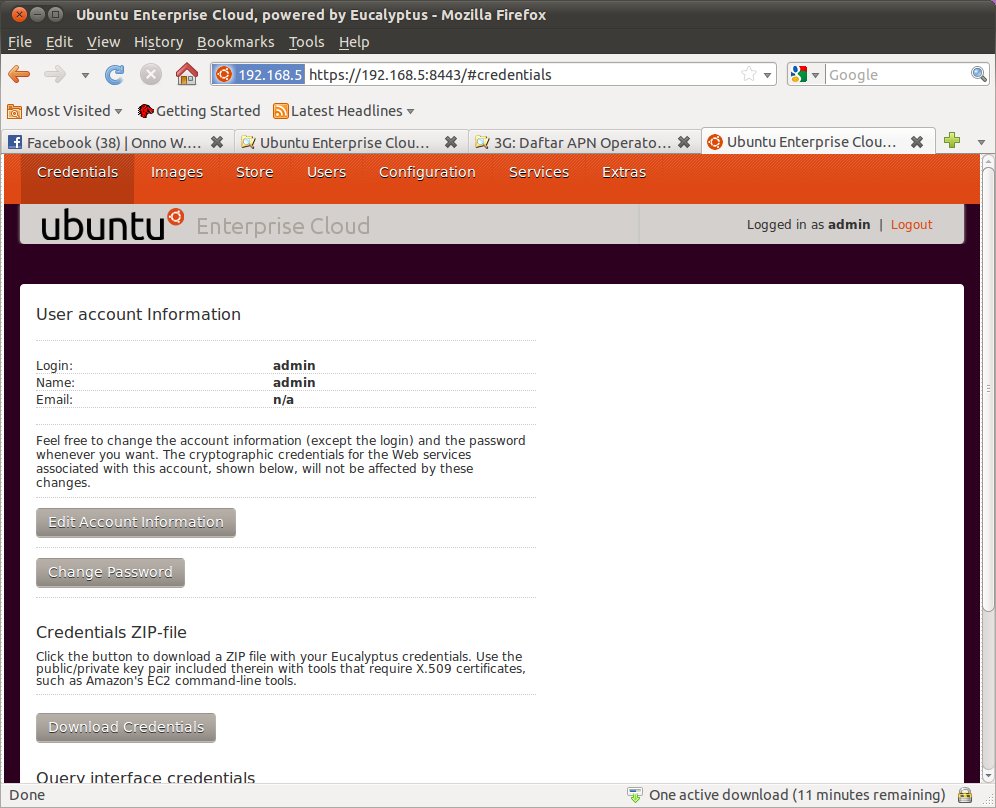Open the Getting Started bookmark
The height and width of the screenshot is (808, 996).
point(199,111)
